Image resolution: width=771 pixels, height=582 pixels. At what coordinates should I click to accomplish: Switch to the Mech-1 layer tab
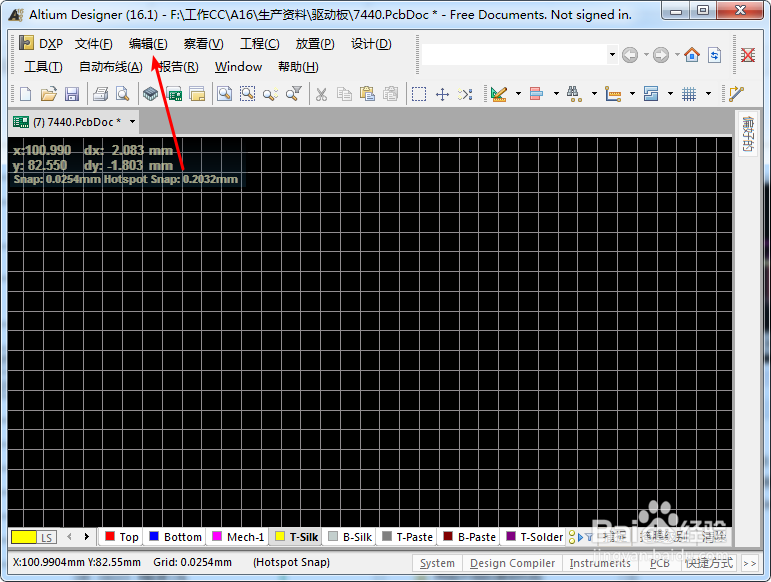[237, 537]
